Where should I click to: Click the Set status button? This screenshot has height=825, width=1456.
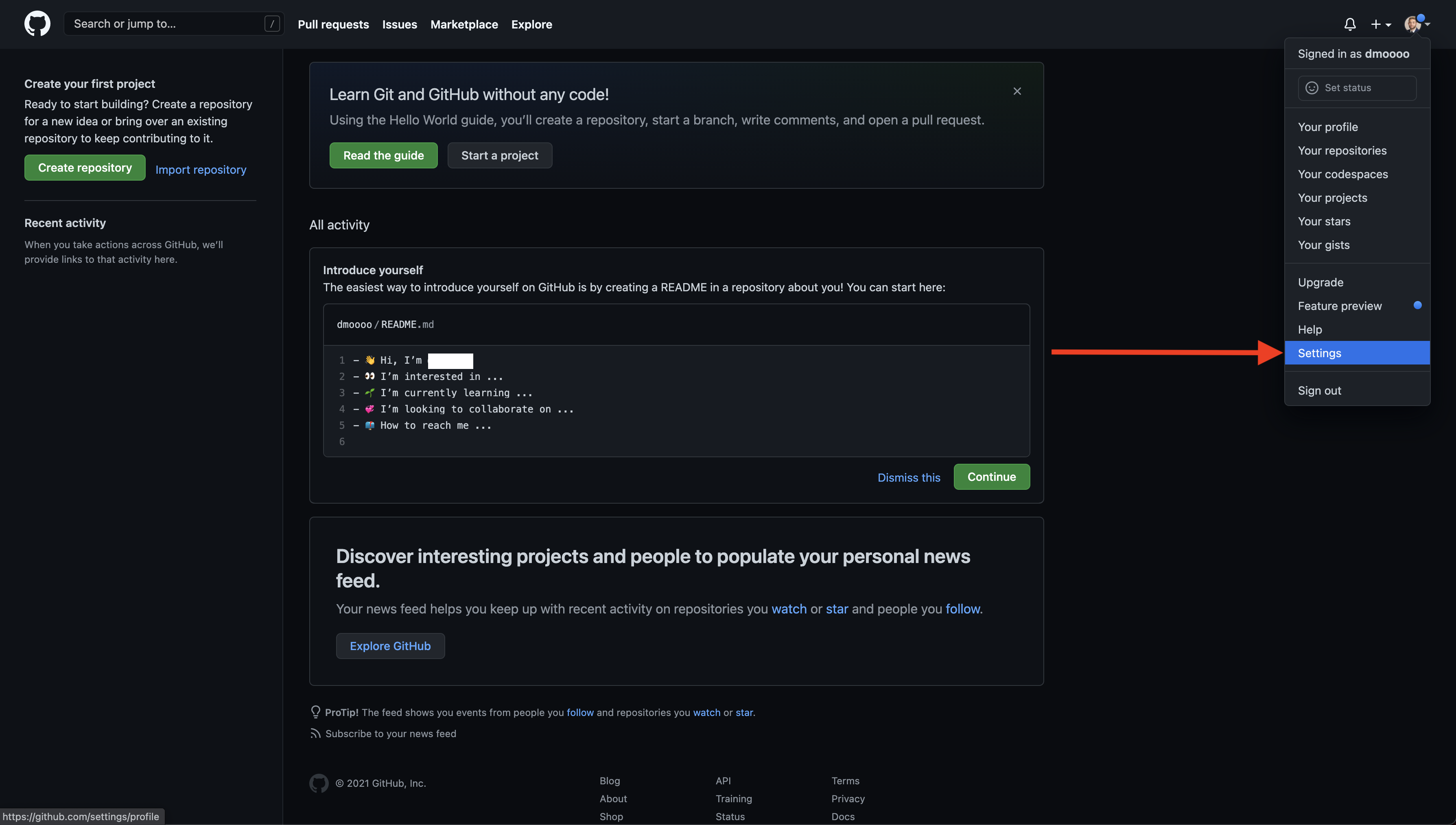tap(1357, 88)
